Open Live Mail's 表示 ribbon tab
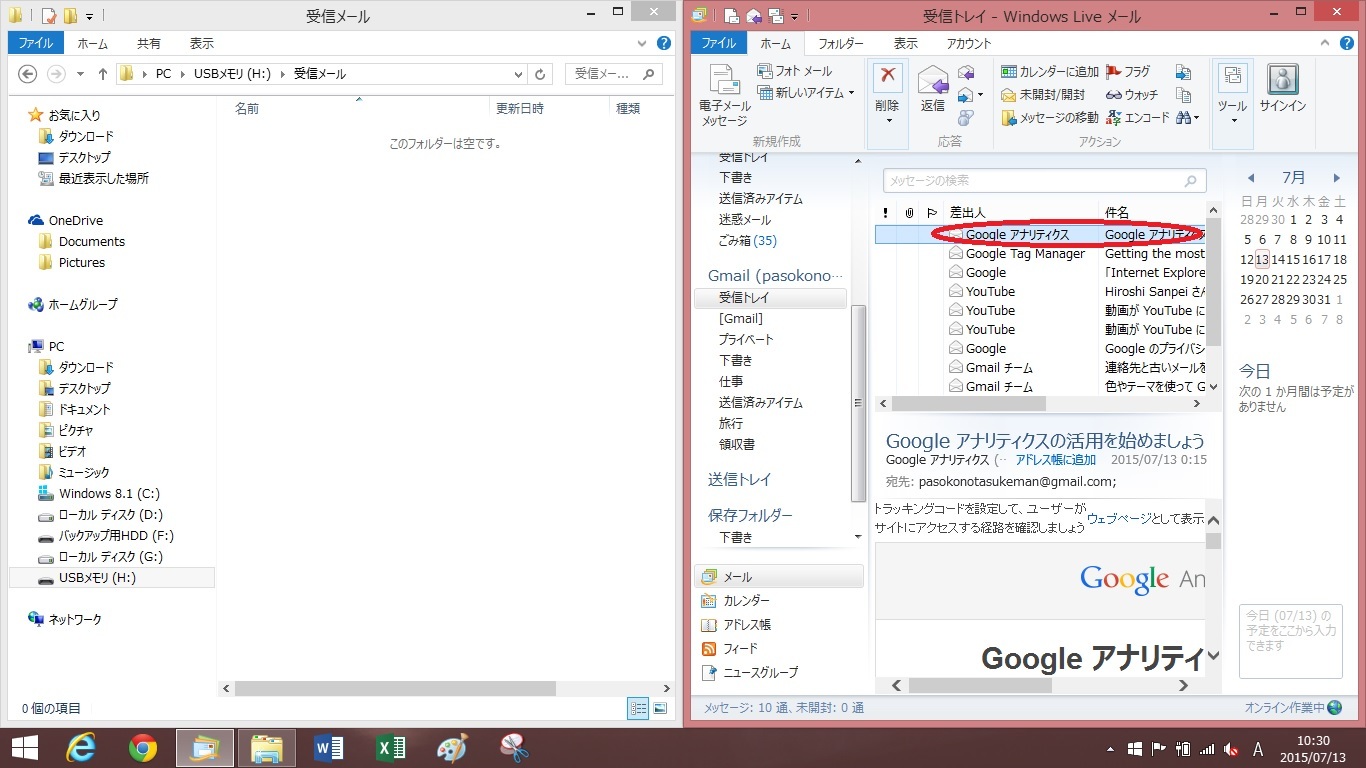Screen dimensions: 1366x768 [905, 43]
